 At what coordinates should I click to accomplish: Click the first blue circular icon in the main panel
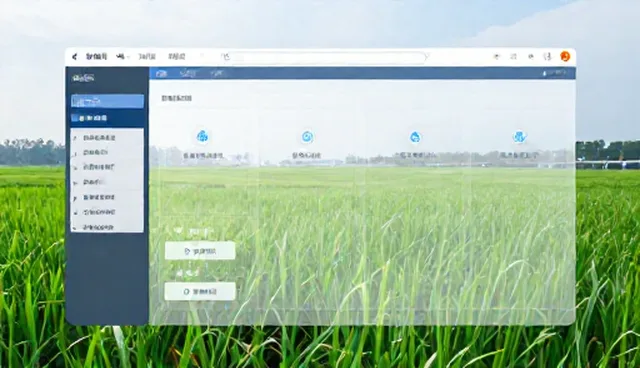click(202, 136)
